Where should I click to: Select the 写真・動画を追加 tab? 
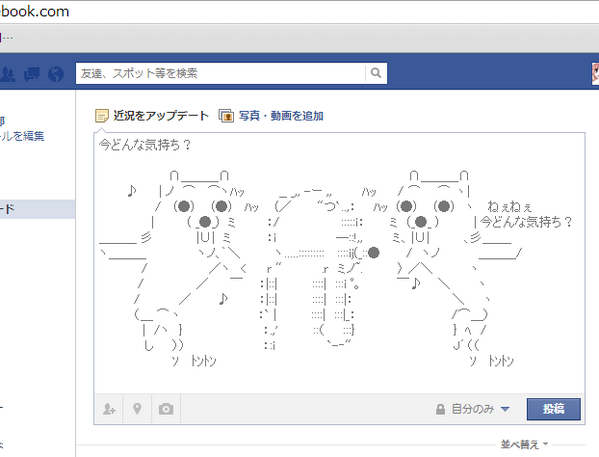(x=281, y=115)
